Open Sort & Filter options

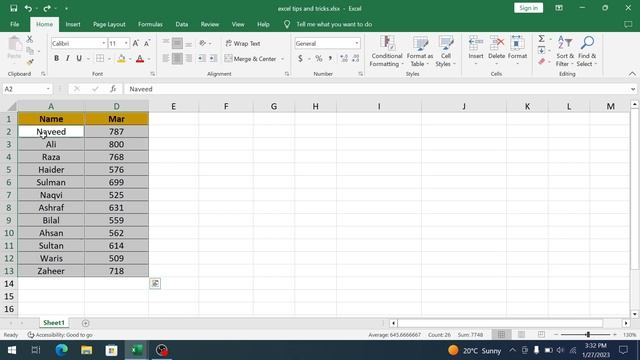coord(565,51)
